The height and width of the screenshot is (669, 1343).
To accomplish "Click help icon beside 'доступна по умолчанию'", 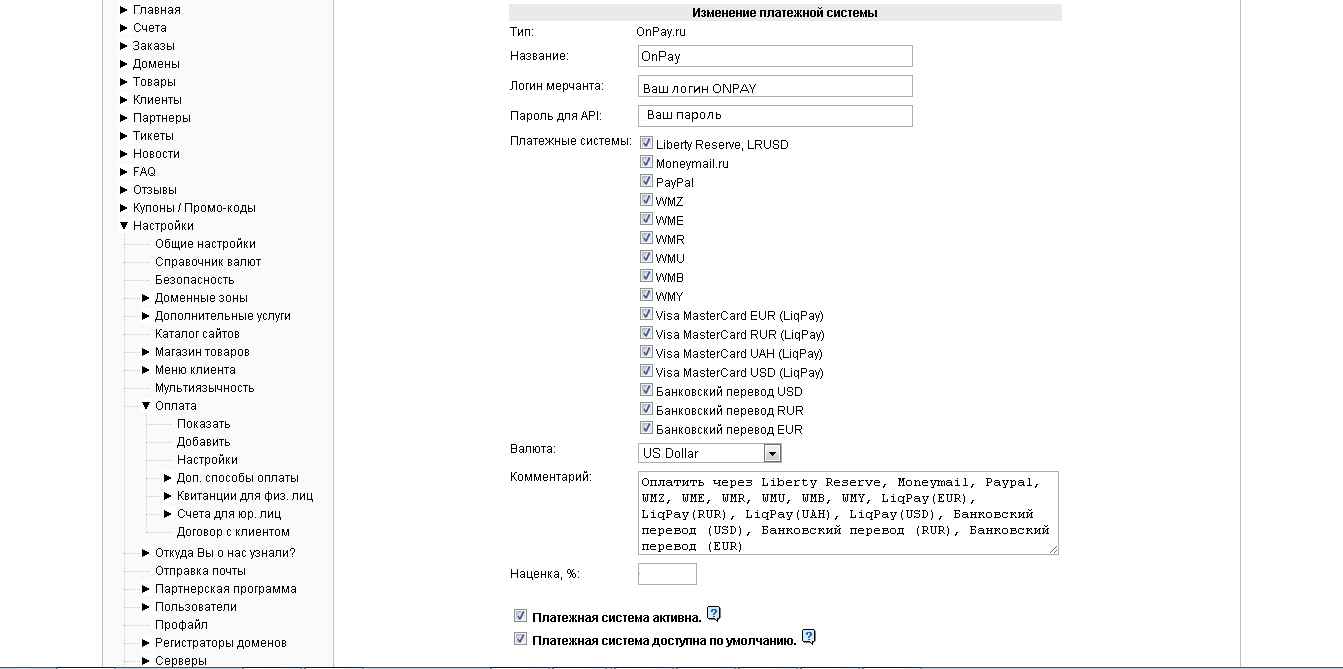I will pyautogui.click(x=808, y=637).
